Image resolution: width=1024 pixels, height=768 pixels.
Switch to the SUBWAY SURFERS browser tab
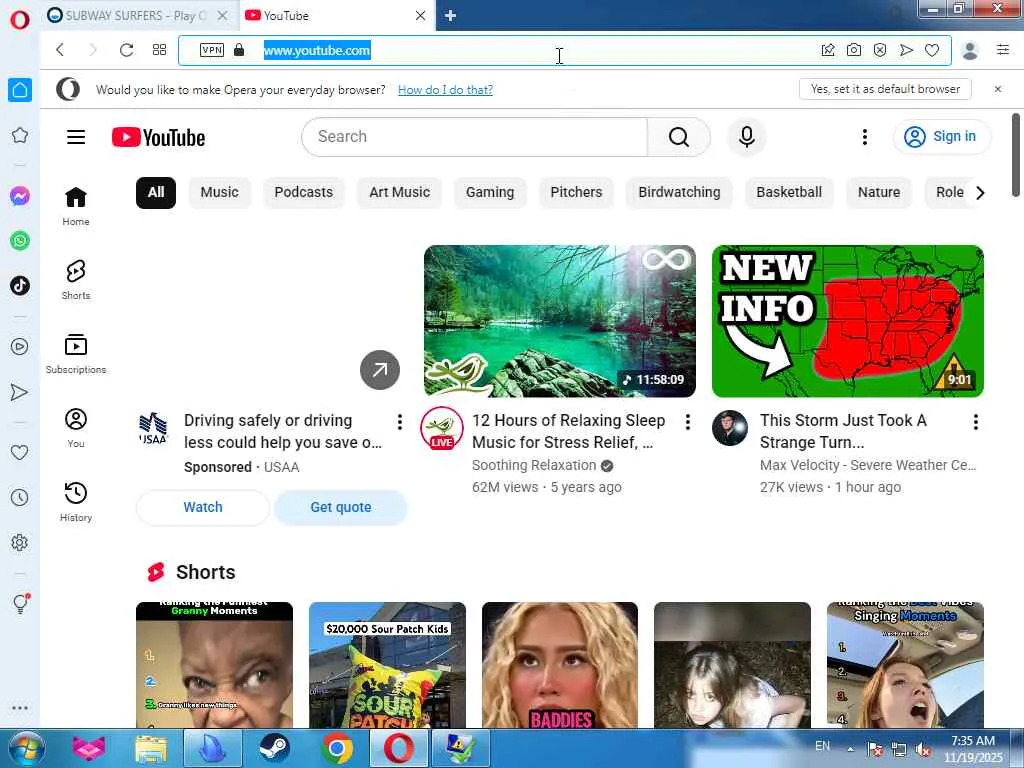point(136,16)
